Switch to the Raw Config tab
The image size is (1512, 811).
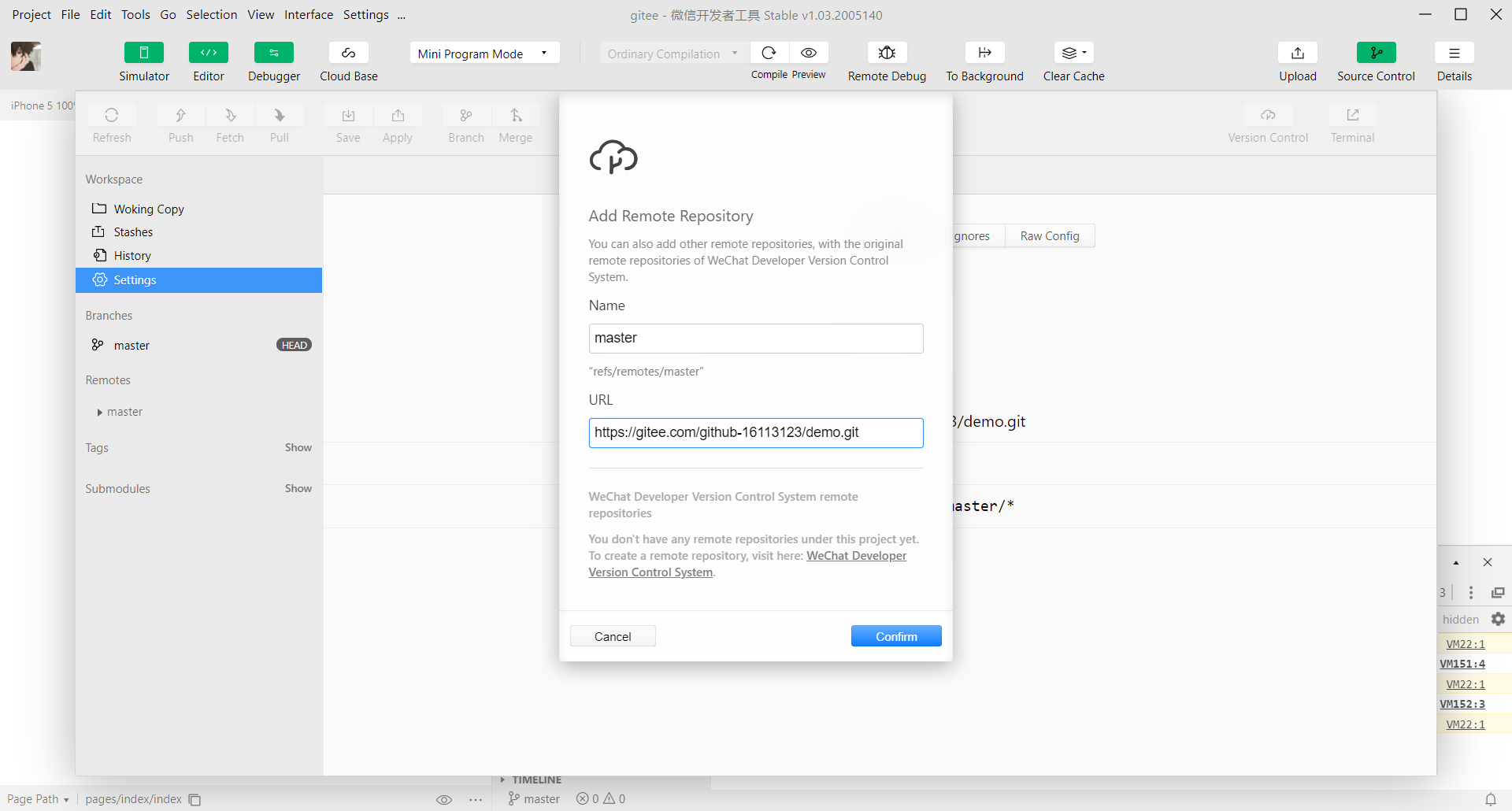tap(1049, 236)
